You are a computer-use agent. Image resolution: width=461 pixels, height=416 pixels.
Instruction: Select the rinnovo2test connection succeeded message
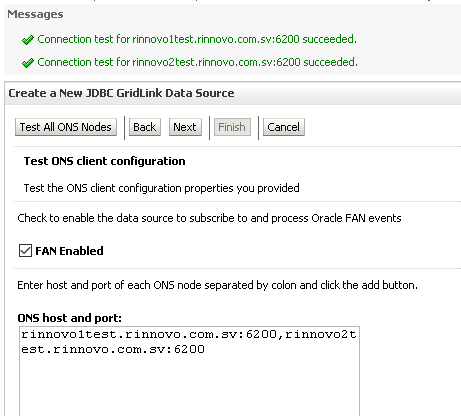click(x=197, y=62)
